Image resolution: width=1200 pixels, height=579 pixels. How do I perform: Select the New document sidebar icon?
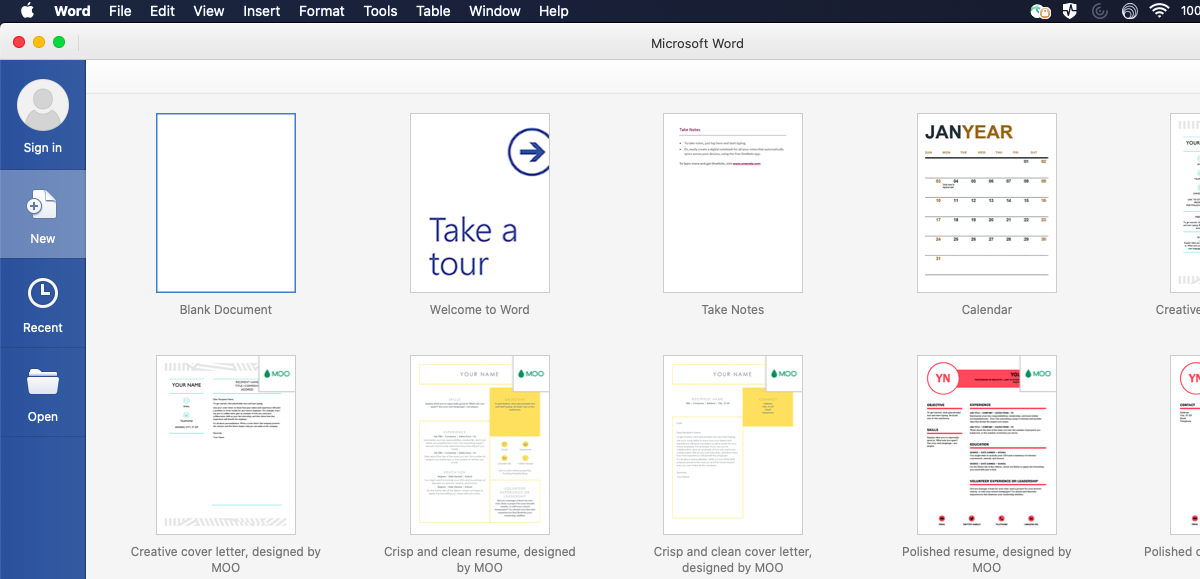[x=42, y=205]
